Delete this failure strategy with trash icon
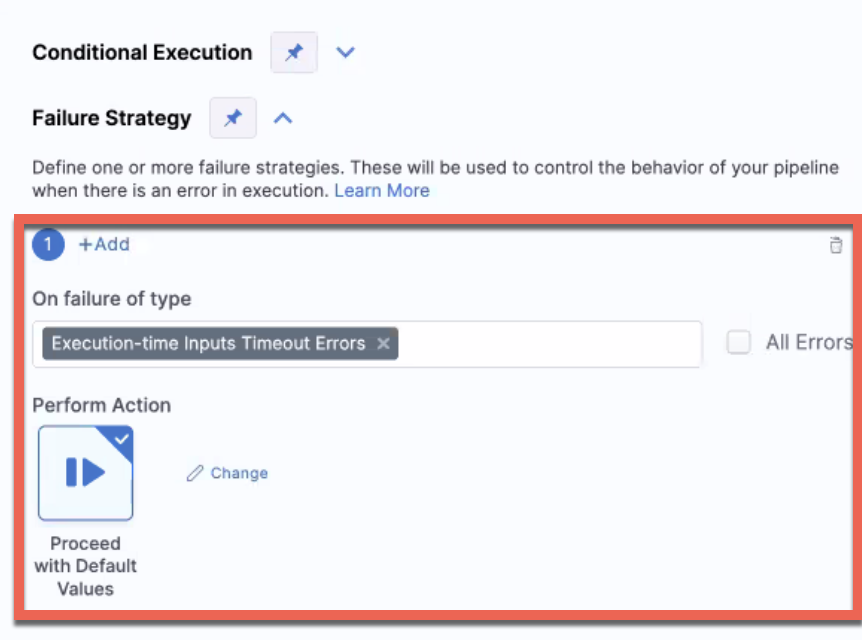Viewport: 862px width, 640px height. pos(836,246)
